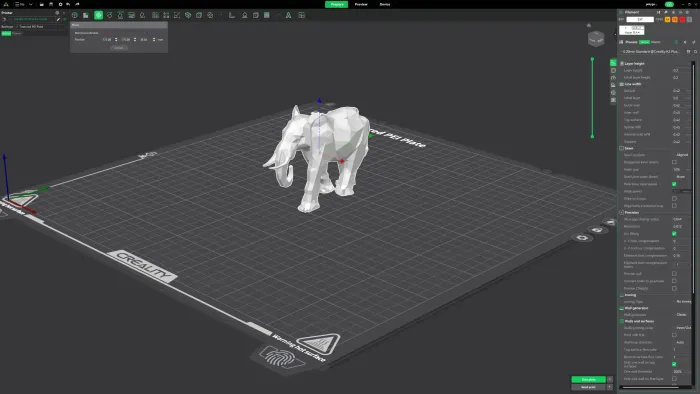Screen dimensions: 700x394
Task: Select Objects mode in Process header
Action: pos(655,42)
